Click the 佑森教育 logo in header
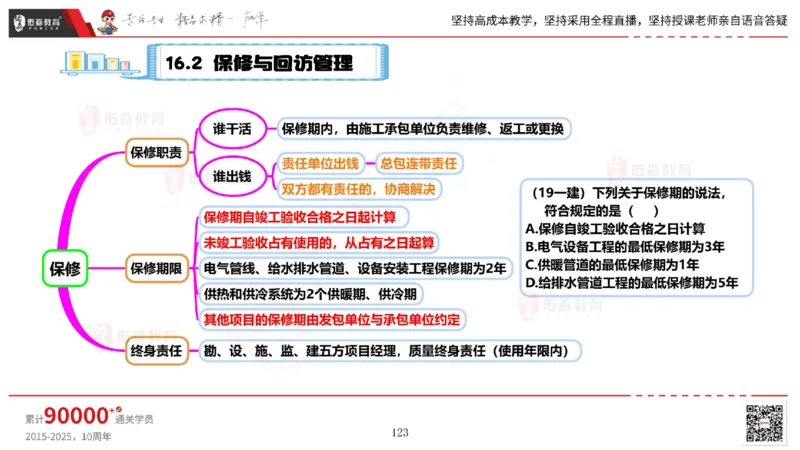 click(37, 22)
